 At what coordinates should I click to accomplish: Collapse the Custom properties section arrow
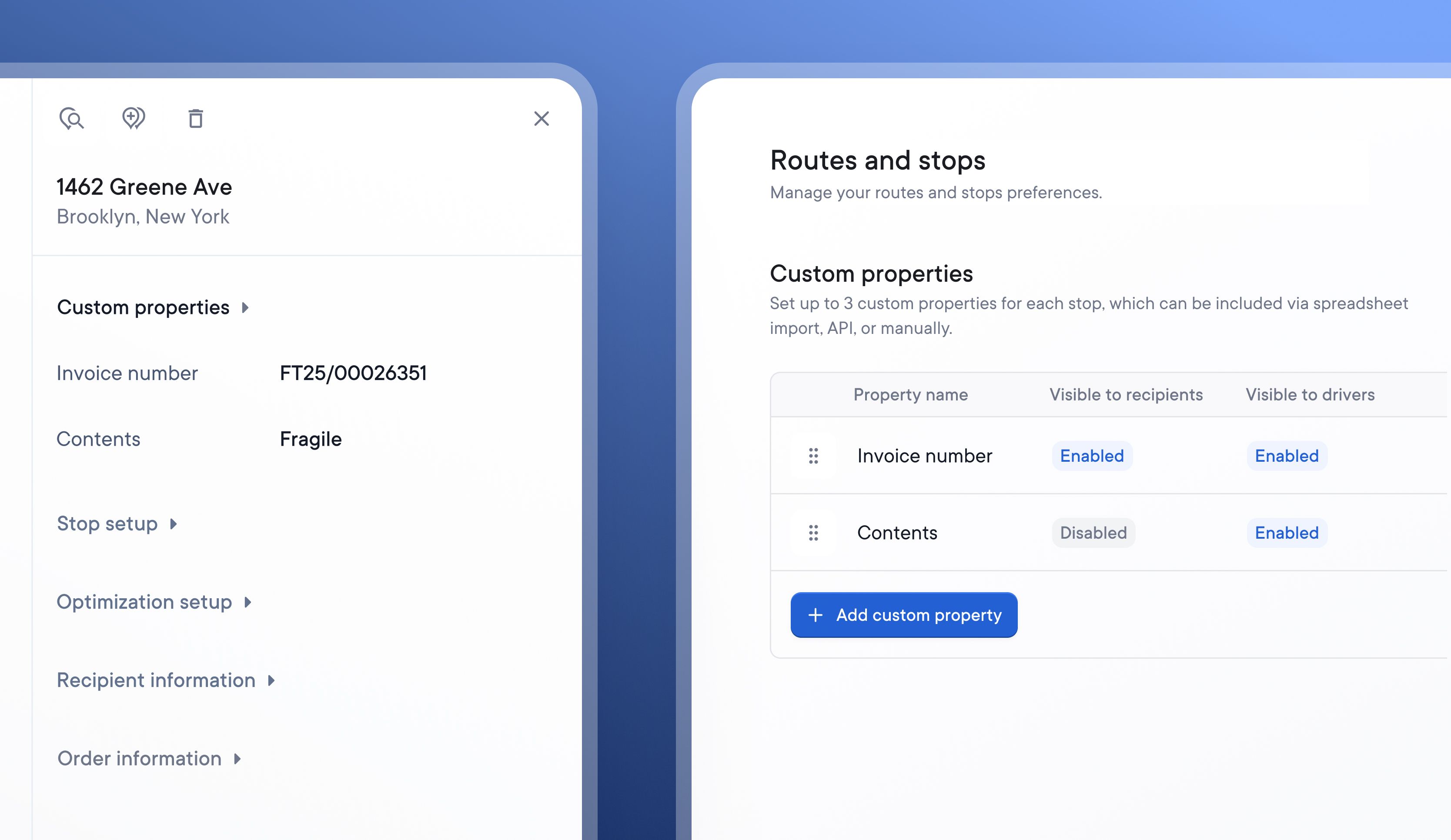245,307
